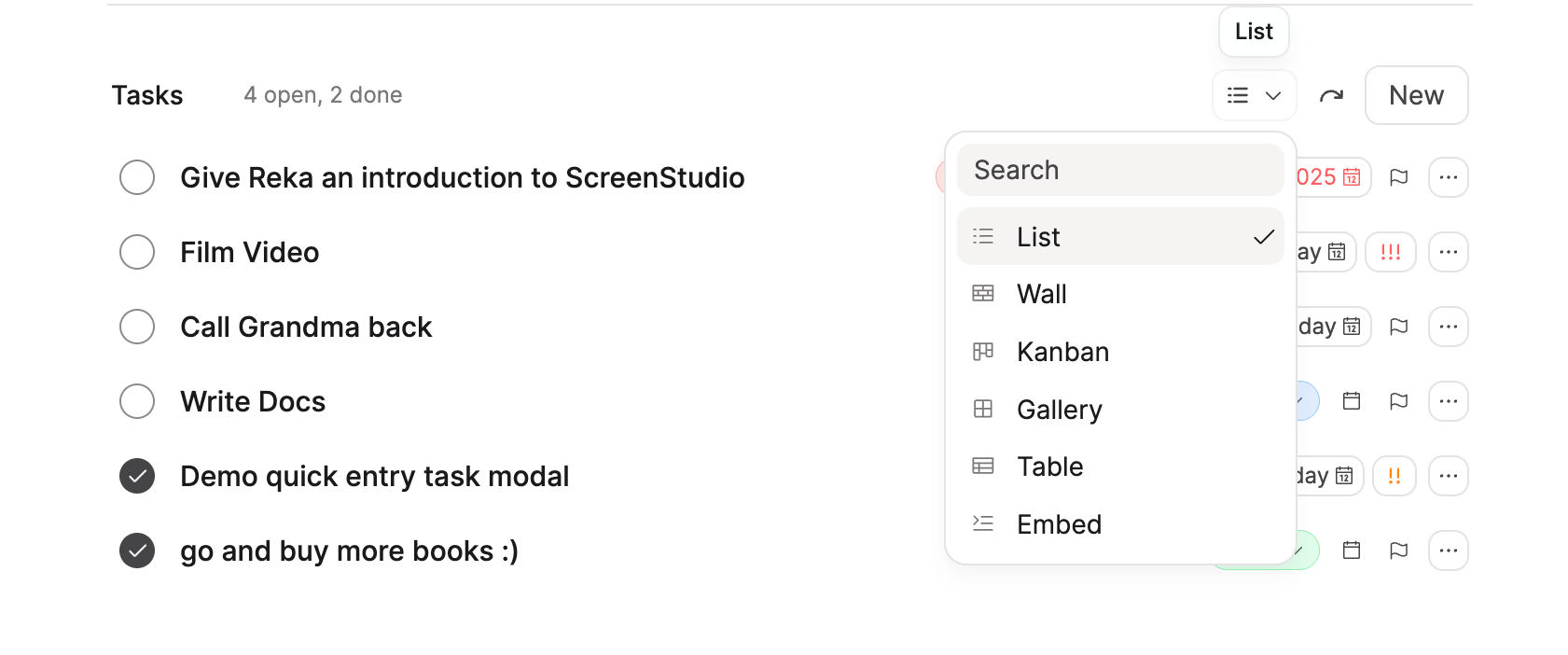
Task: Click the red due date on the Give Reka task
Action: pos(1331,177)
